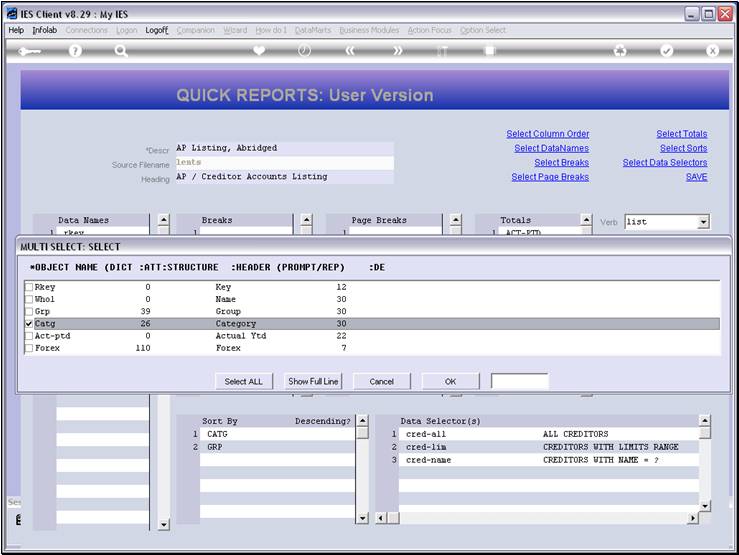The image size is (739, 555).
Task: Click the Descr field AP Listing, Abridged
Action: [284, 148]
